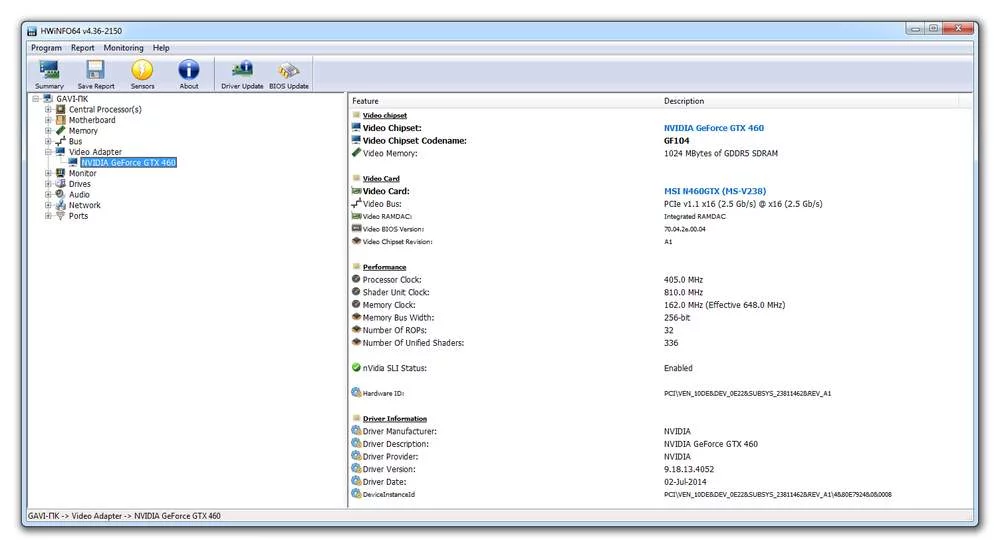Click the Save Report floppy icon
The height and width of the screenshot is (548, 1000).
coord(96,71)
